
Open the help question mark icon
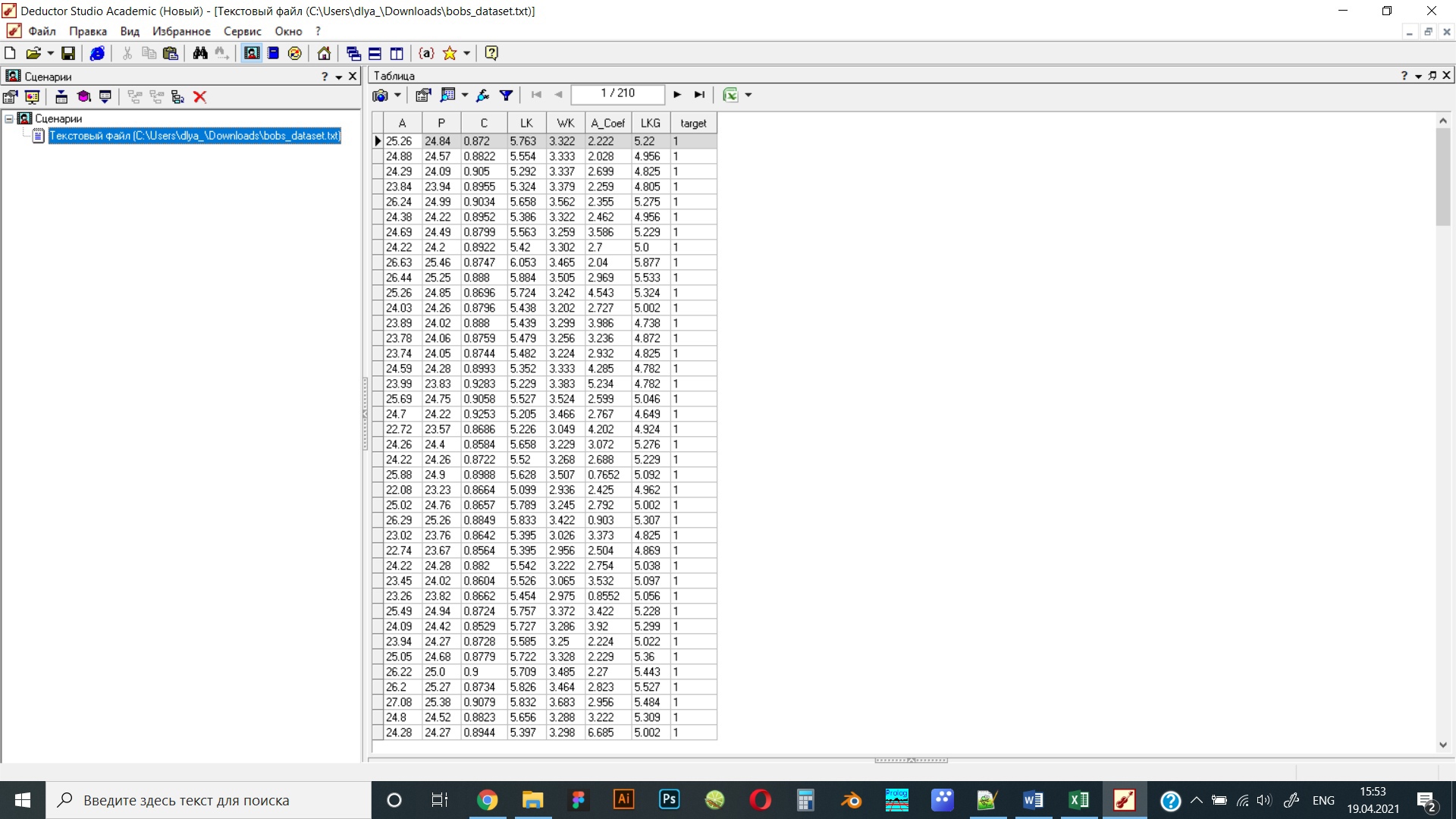coord(491,53)
